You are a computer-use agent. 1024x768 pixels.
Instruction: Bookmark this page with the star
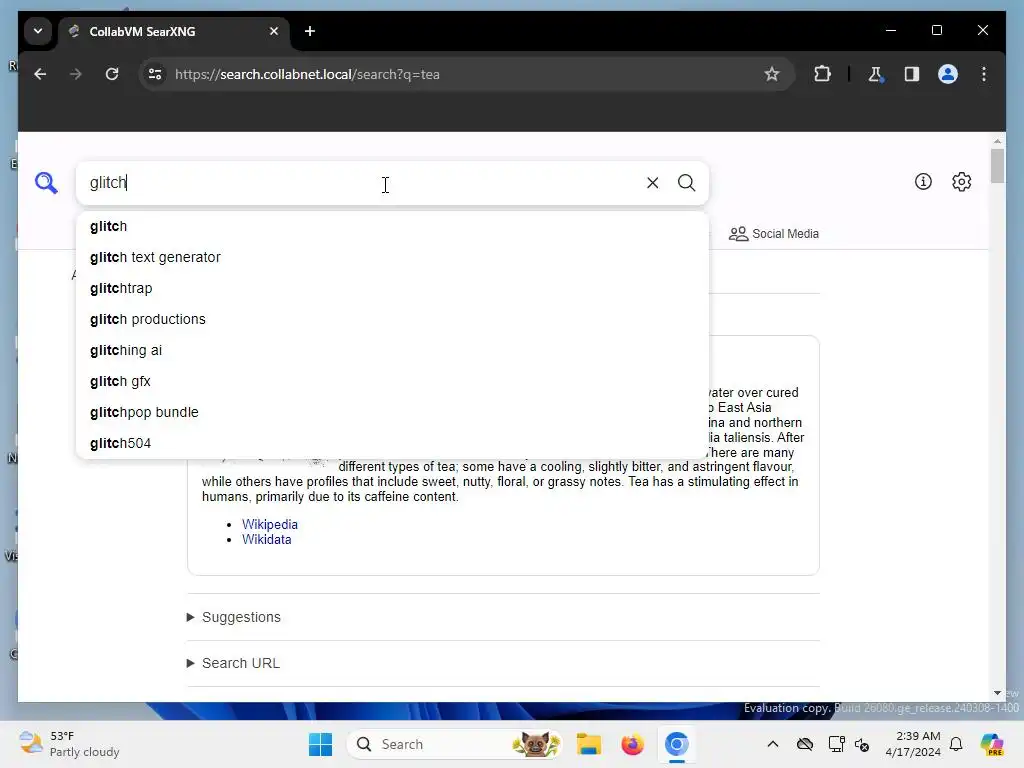772,74
